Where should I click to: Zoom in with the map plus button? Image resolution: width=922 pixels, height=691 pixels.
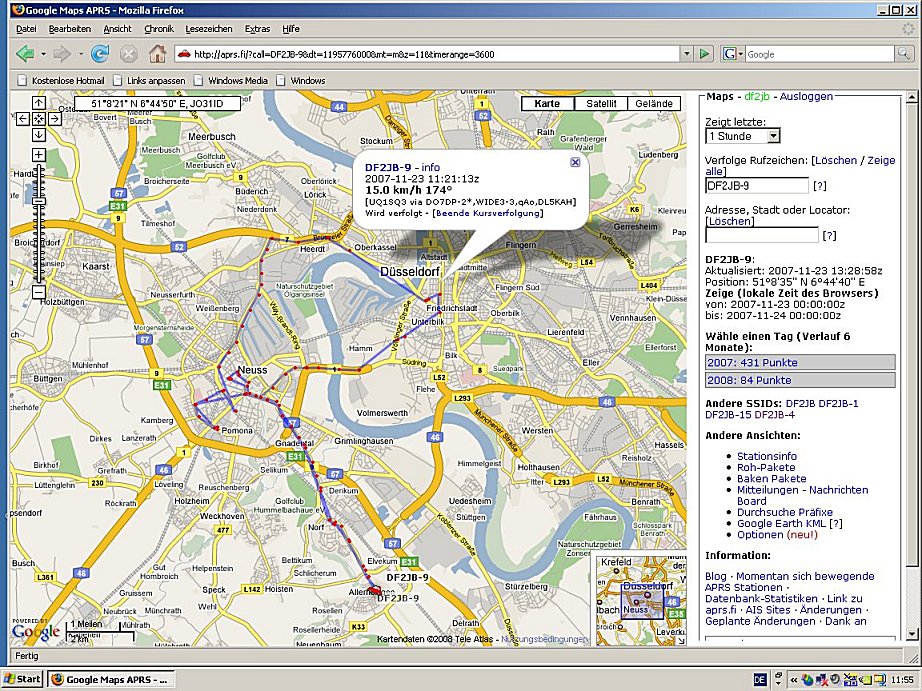tap(39, 155)
